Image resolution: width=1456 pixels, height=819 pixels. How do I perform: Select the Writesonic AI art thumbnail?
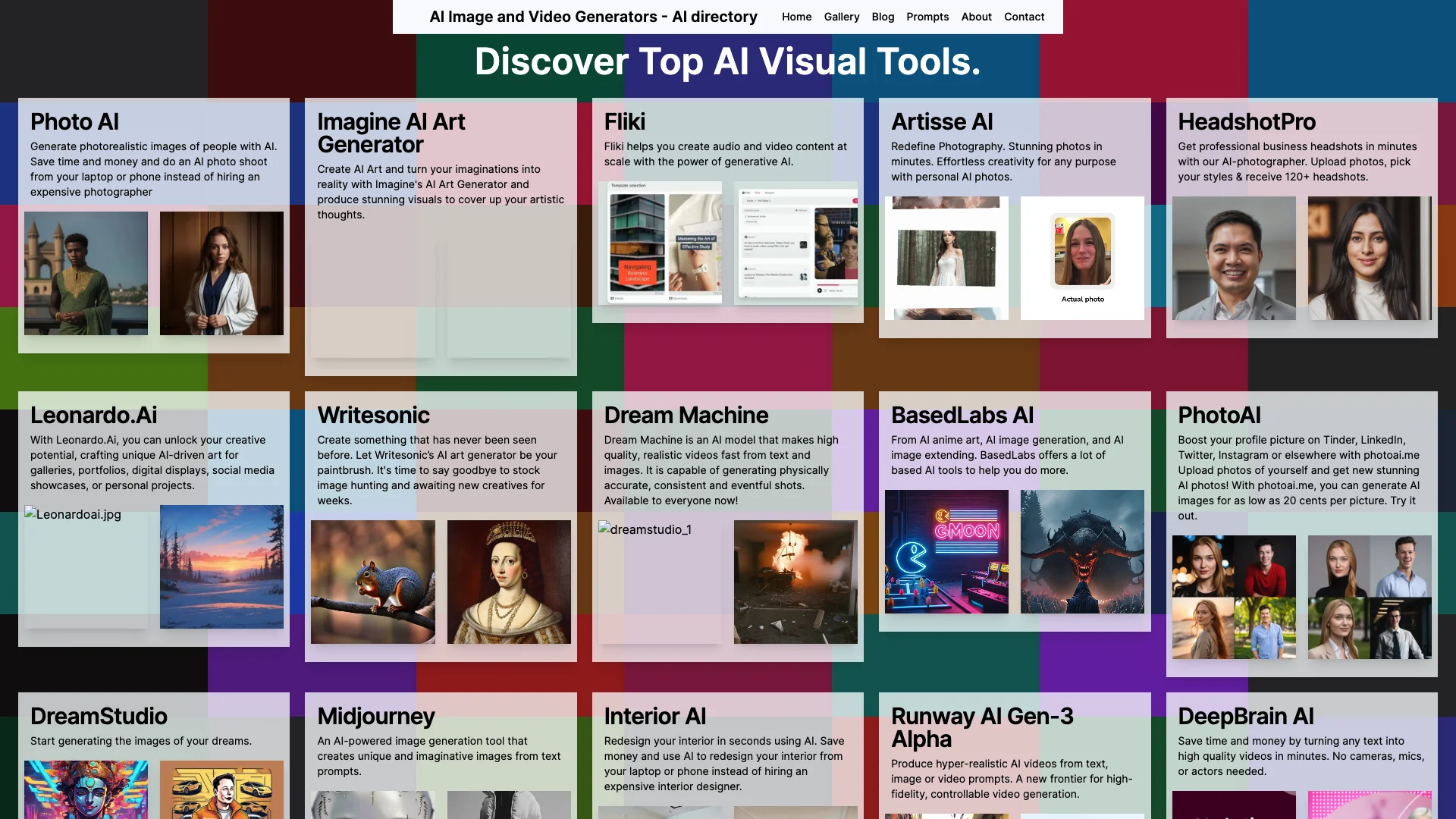click(372, 581)
